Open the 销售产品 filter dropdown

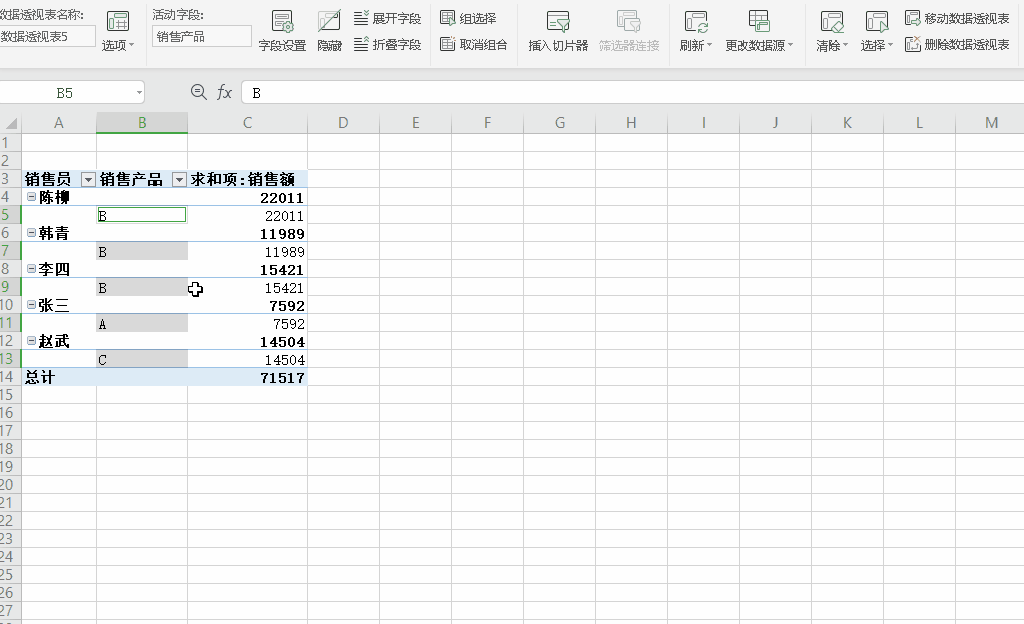point(179,180)
